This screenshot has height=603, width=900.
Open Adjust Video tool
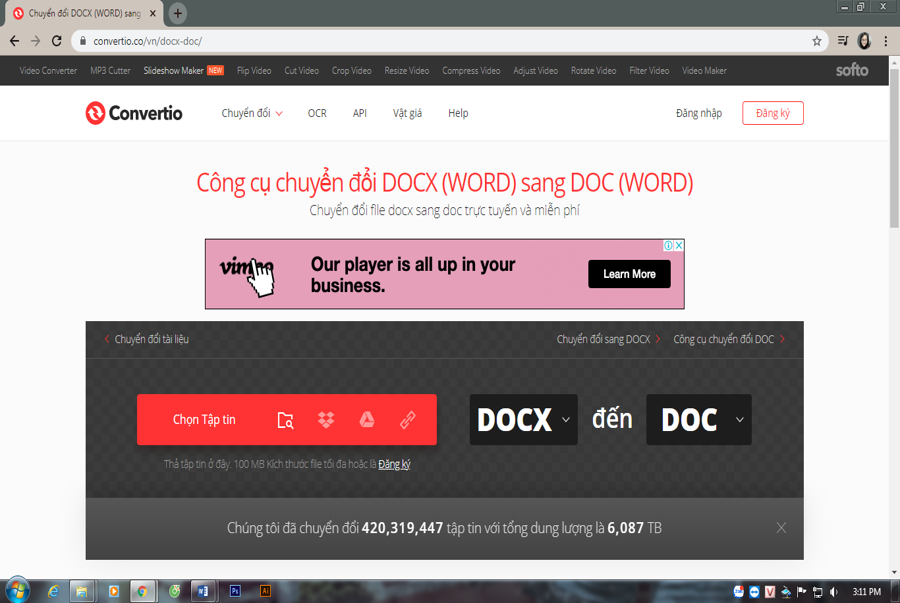[x=535, y=71]
